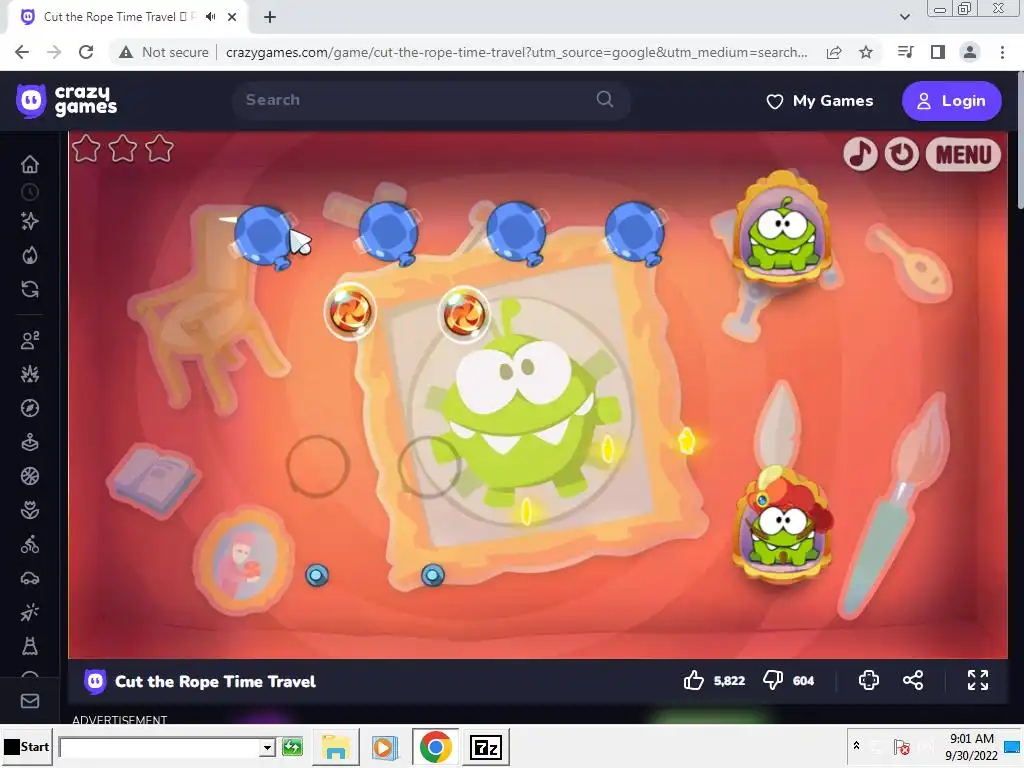Click the report bug icon below the game
The width and height of the screenshot is (1024, 768).
tap(869, 680)
